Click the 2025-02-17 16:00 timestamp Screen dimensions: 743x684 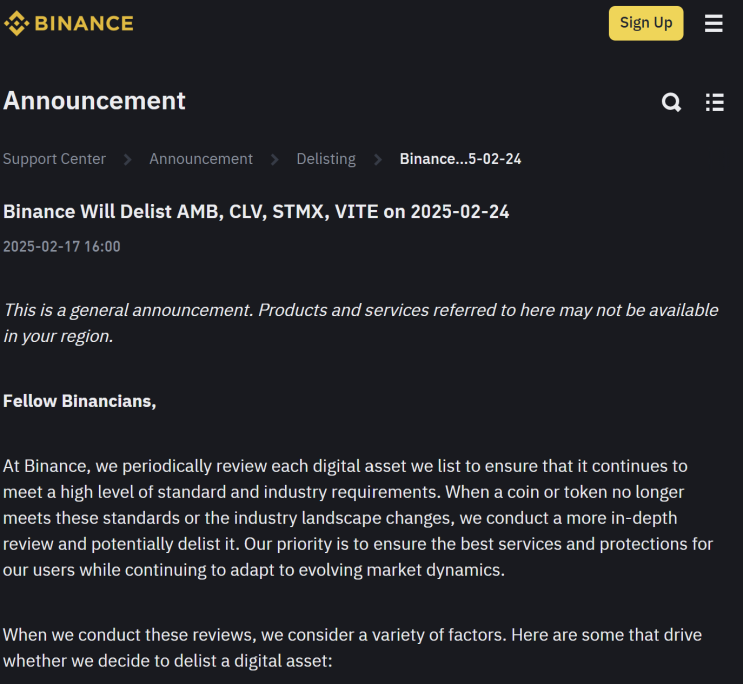tap(62, 246)
